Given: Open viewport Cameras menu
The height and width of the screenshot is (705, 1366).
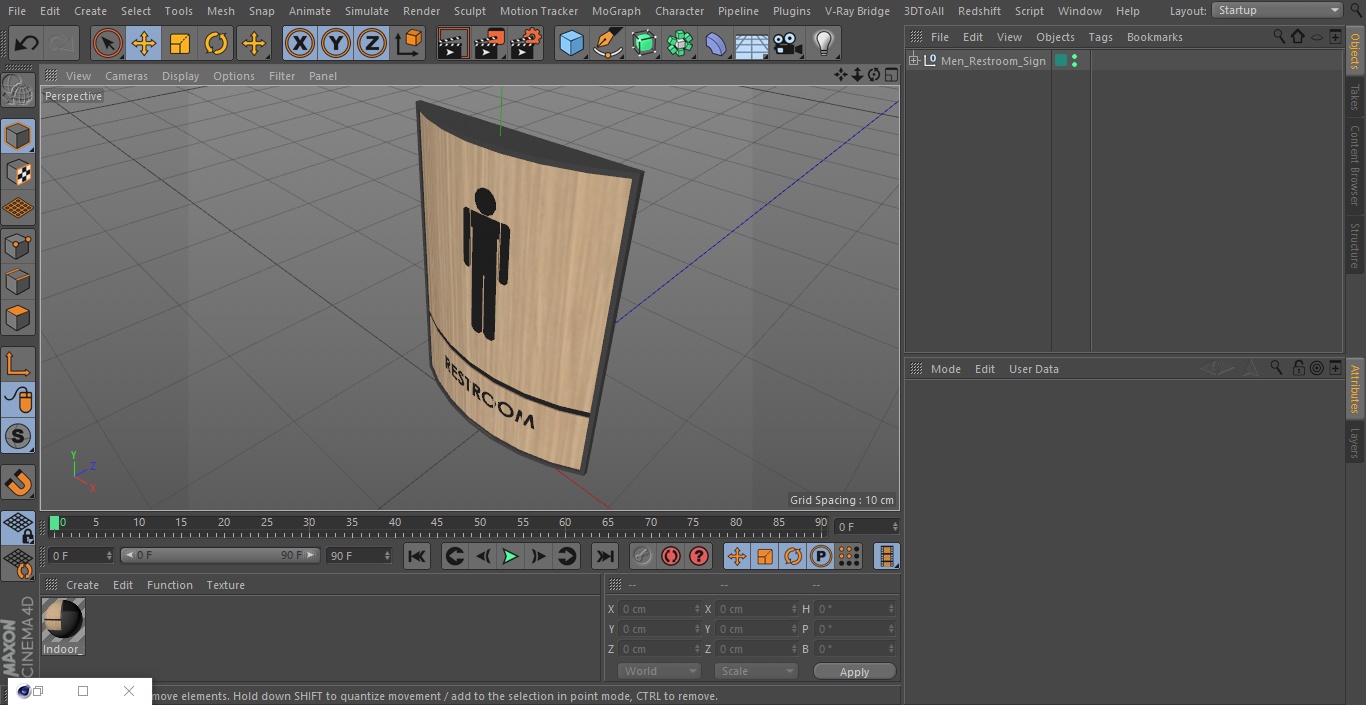Looking at the screenshot, I should (x=126, y=76).
